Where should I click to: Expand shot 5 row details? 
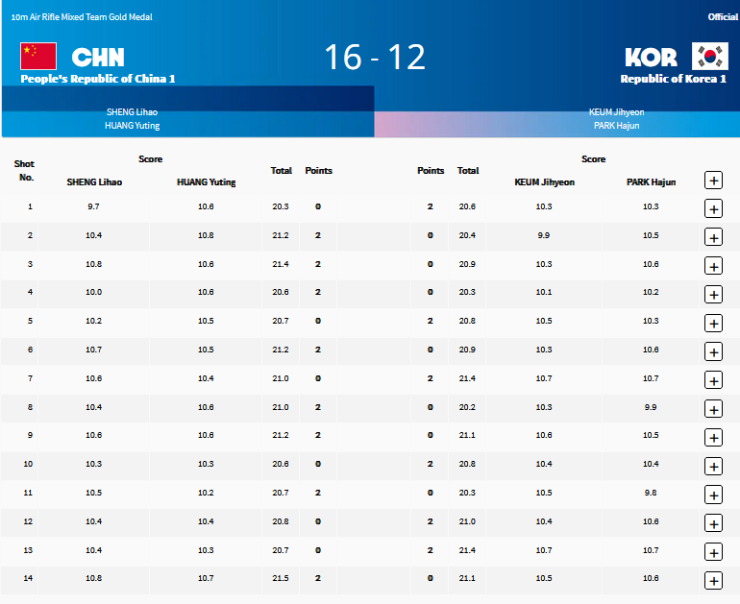(x=713, y=323)
